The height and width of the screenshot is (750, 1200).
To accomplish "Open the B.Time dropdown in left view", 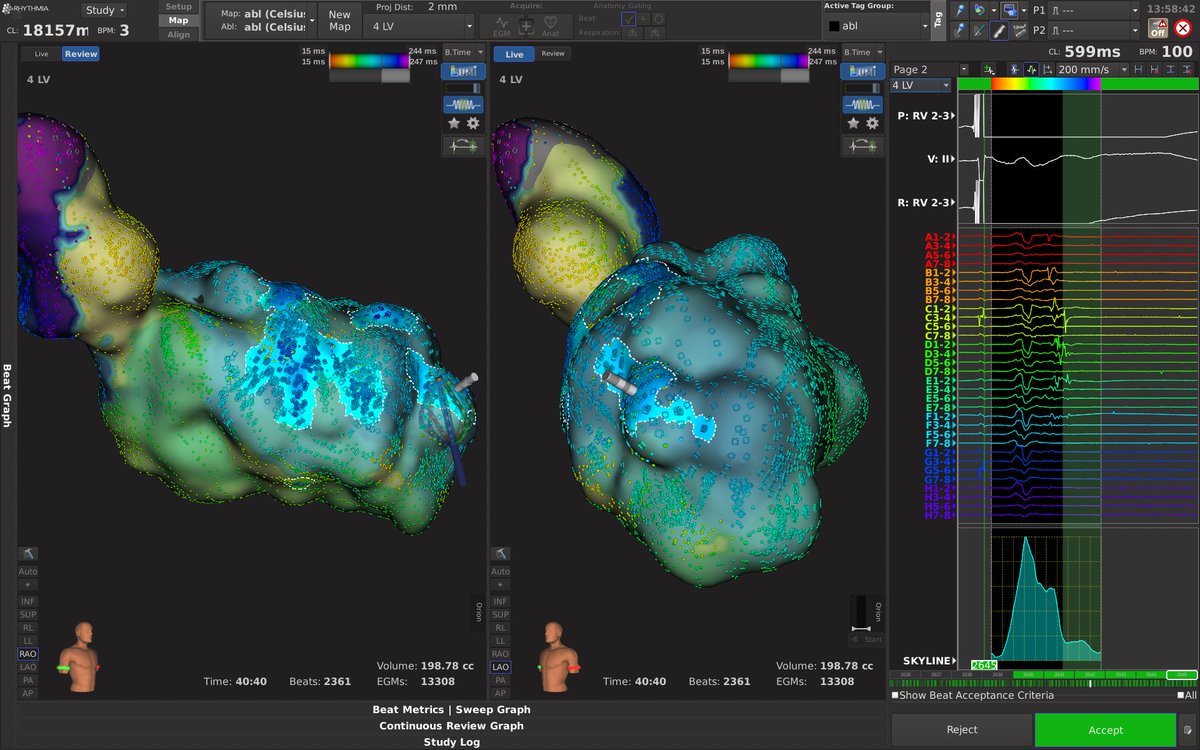I will [464, 52].
